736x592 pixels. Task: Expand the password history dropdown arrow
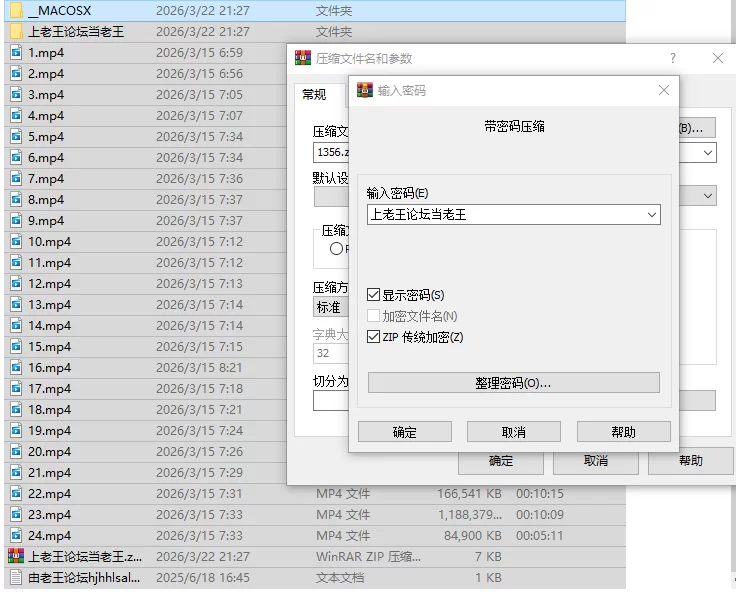[652, 215]
